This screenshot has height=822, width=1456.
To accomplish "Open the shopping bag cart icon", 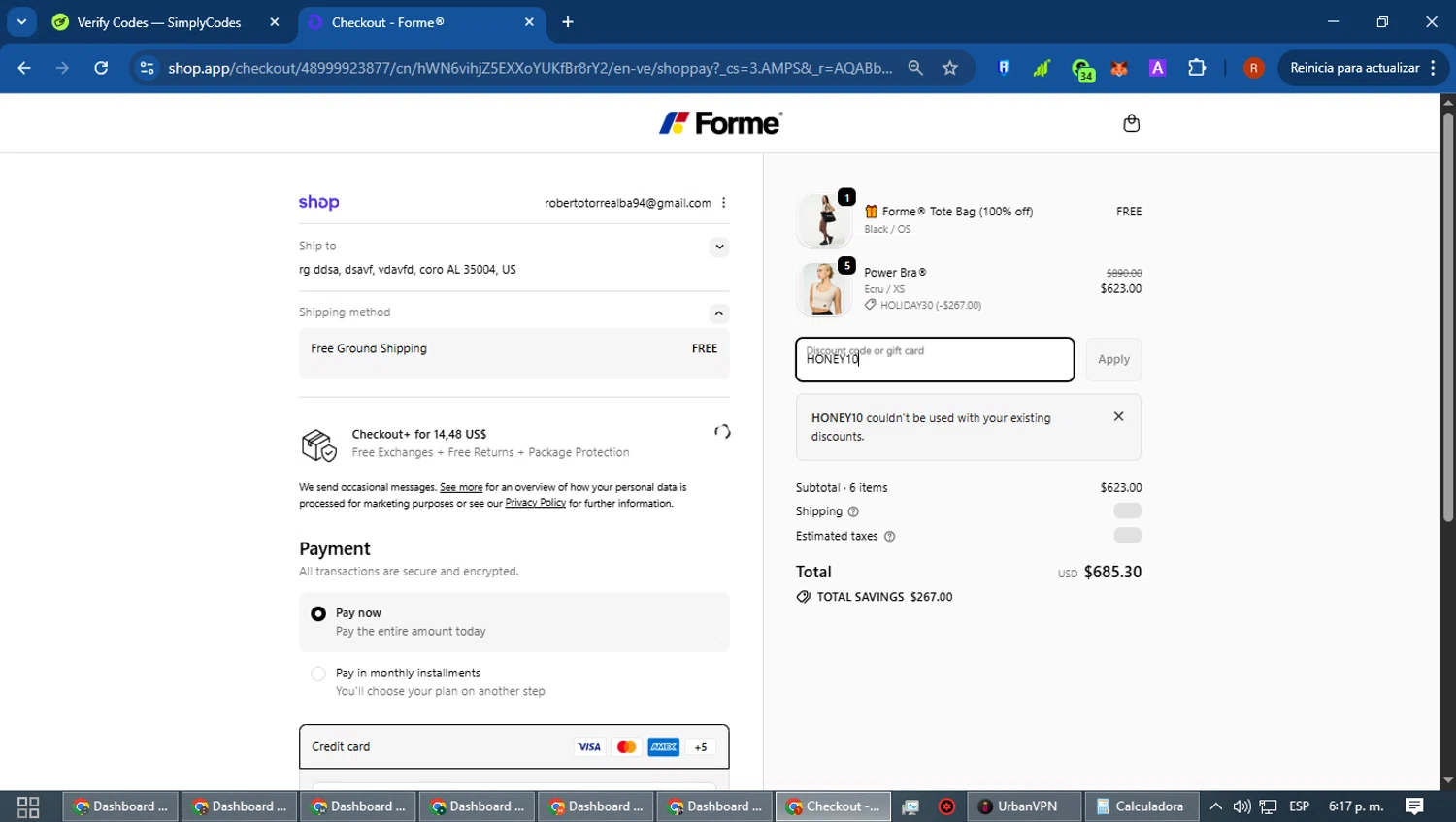I will (1131, 123).
